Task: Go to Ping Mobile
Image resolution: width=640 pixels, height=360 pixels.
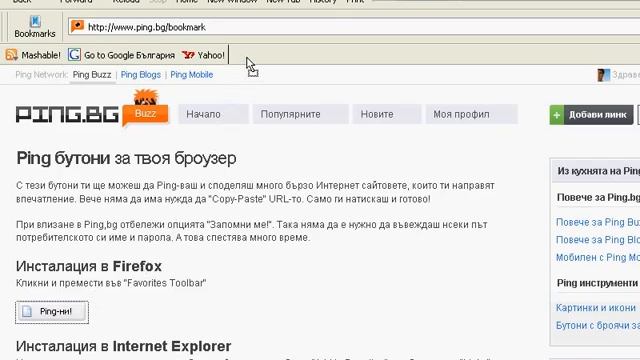Action: pyautogui.click(x=192, y=75)
